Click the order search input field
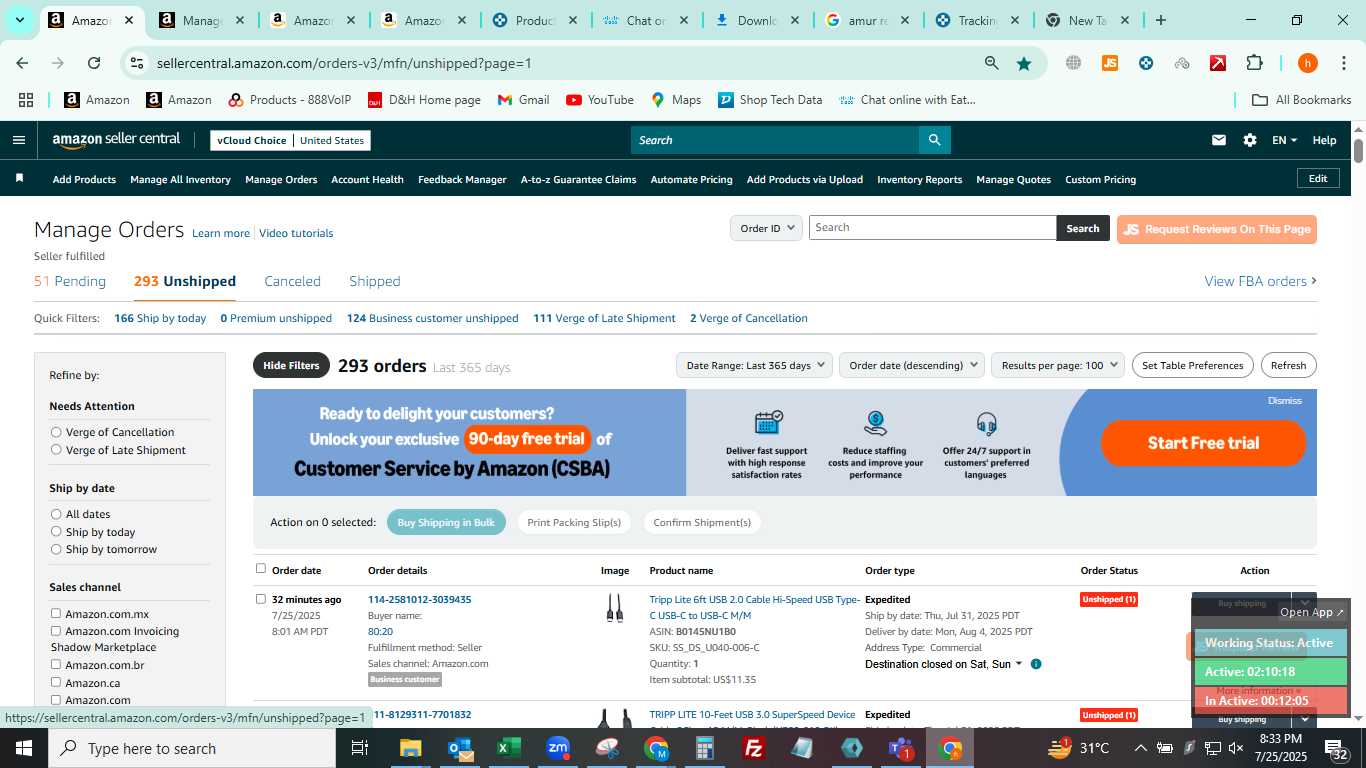The width and height of the screenshot is (1366, 768). coord(932,228)
